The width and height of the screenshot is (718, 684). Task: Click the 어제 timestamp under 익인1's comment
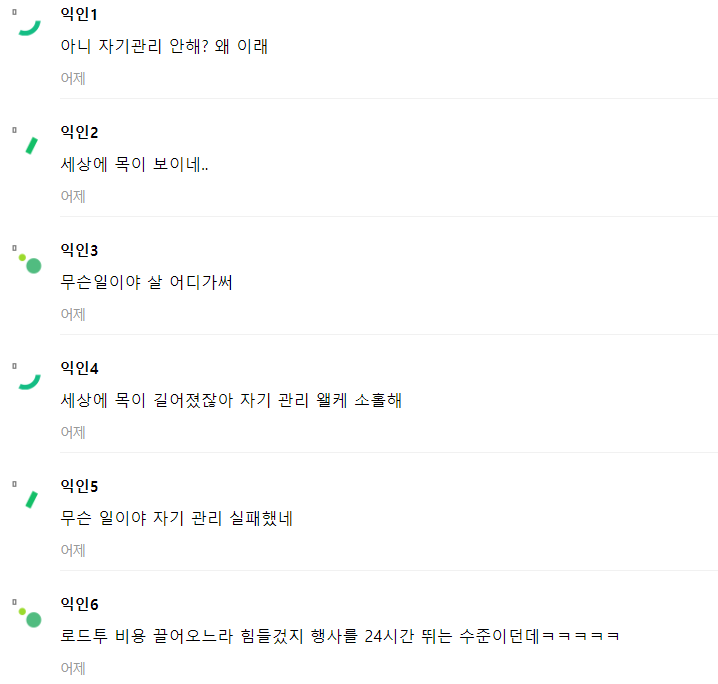coord(73,78)
